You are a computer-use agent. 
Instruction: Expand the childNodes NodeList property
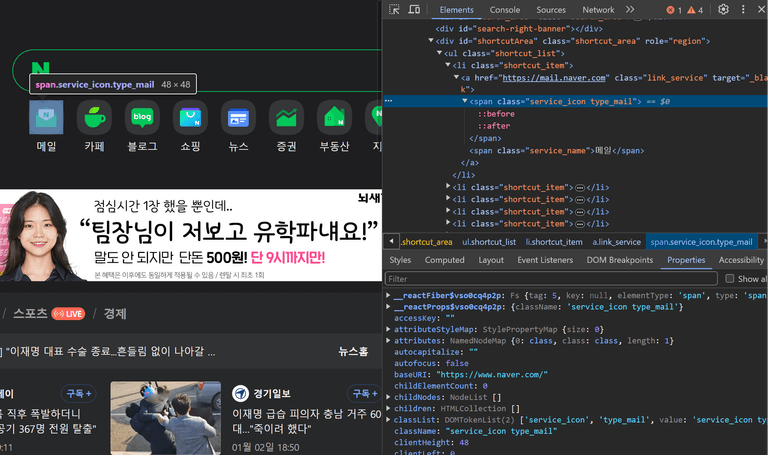point(388,397)
